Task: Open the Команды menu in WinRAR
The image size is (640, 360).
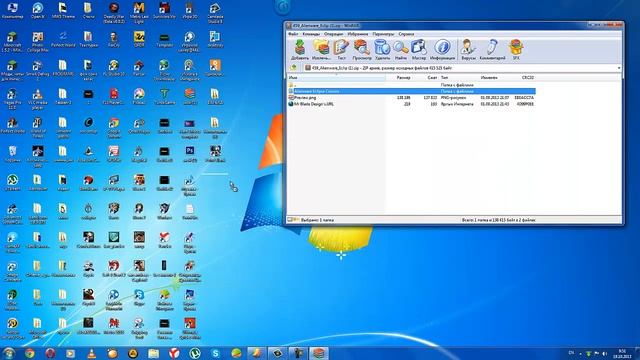Action: (x=311, y=34)
